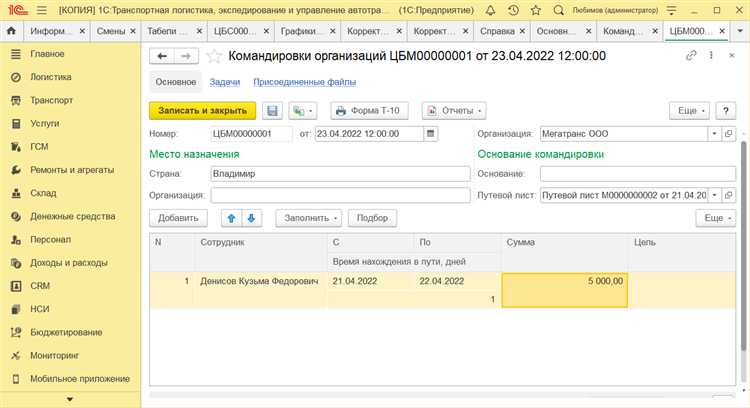Close the Информ tab
750x408 pixels.
82,31
